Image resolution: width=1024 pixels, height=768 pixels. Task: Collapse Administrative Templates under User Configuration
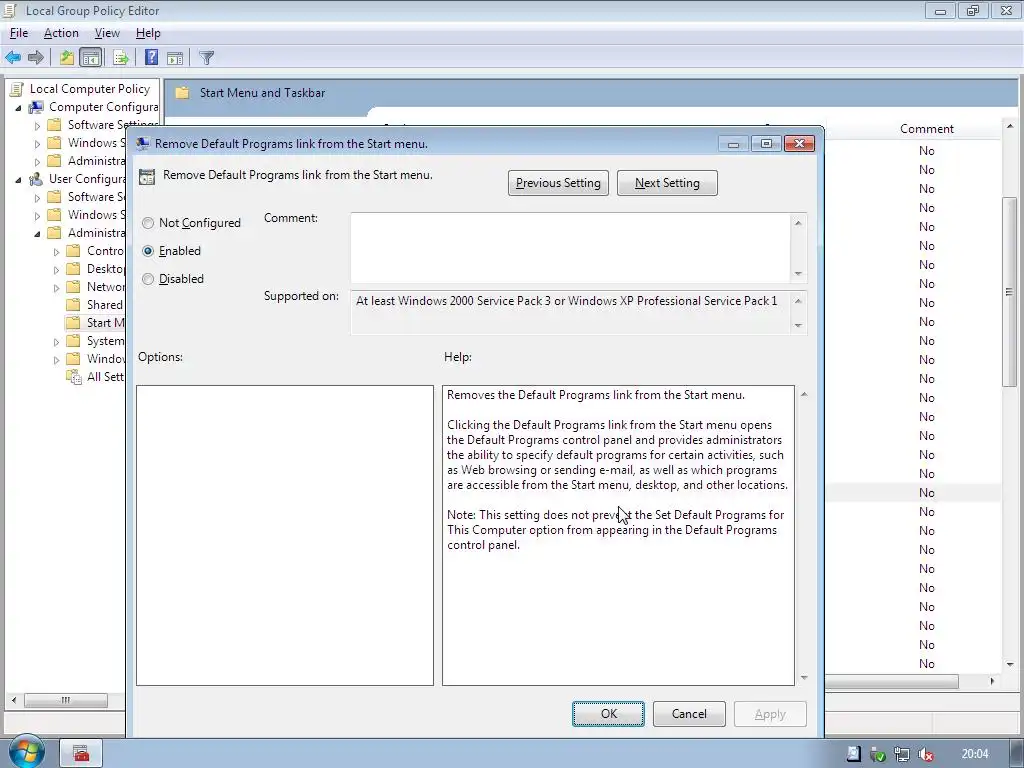(37, 233)
